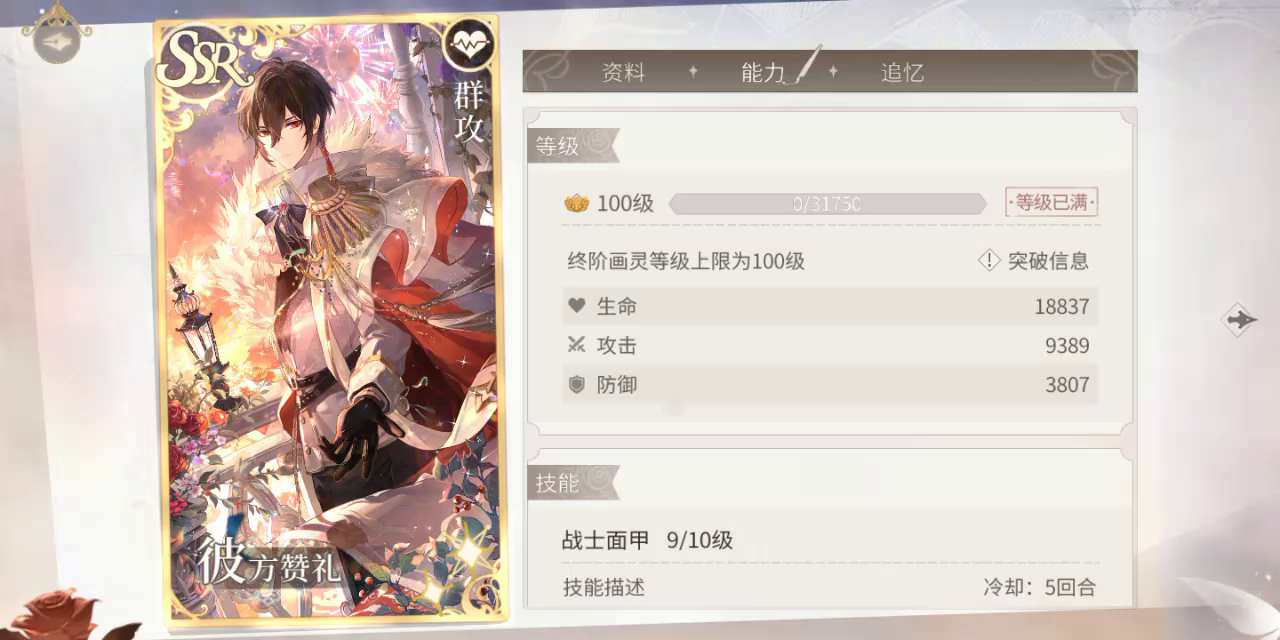The image size is (1280, 640).
Task: Tap the heartbeat icon on card corner
Action: pos(468,45)
